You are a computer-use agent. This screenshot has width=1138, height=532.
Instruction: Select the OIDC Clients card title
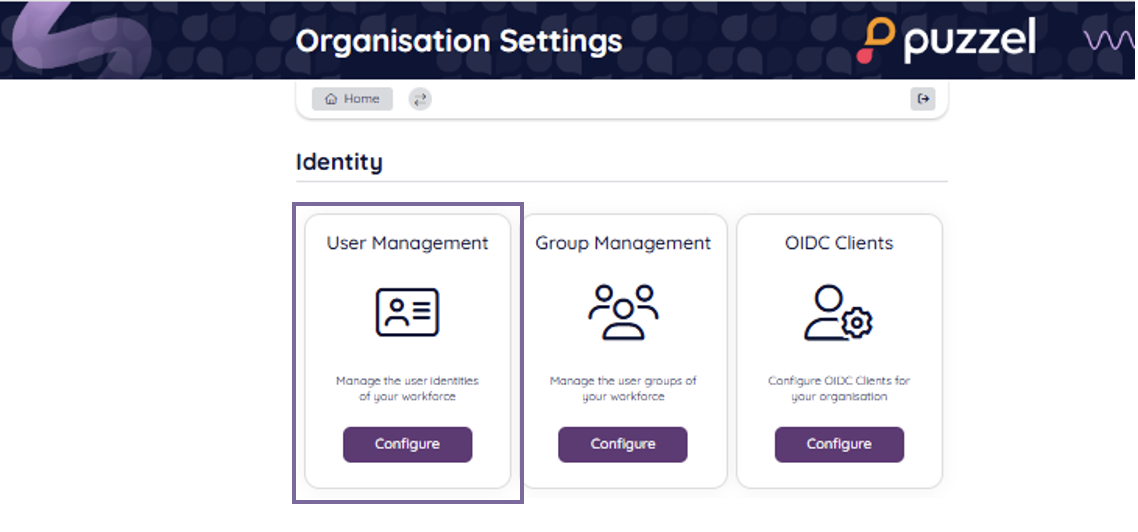click(x=839, y=243)
